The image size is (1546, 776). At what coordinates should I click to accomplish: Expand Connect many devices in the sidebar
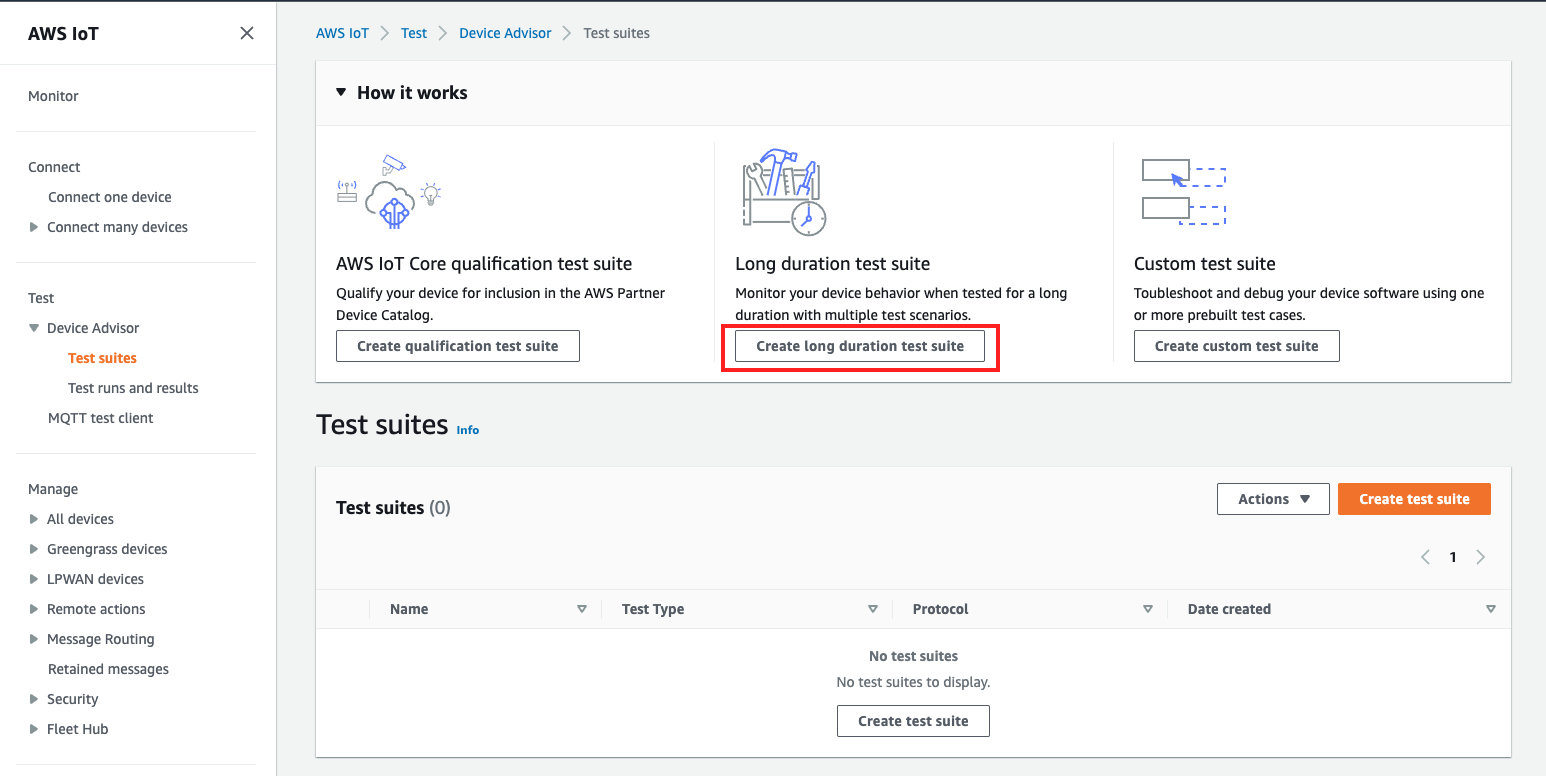click(33, 227)
